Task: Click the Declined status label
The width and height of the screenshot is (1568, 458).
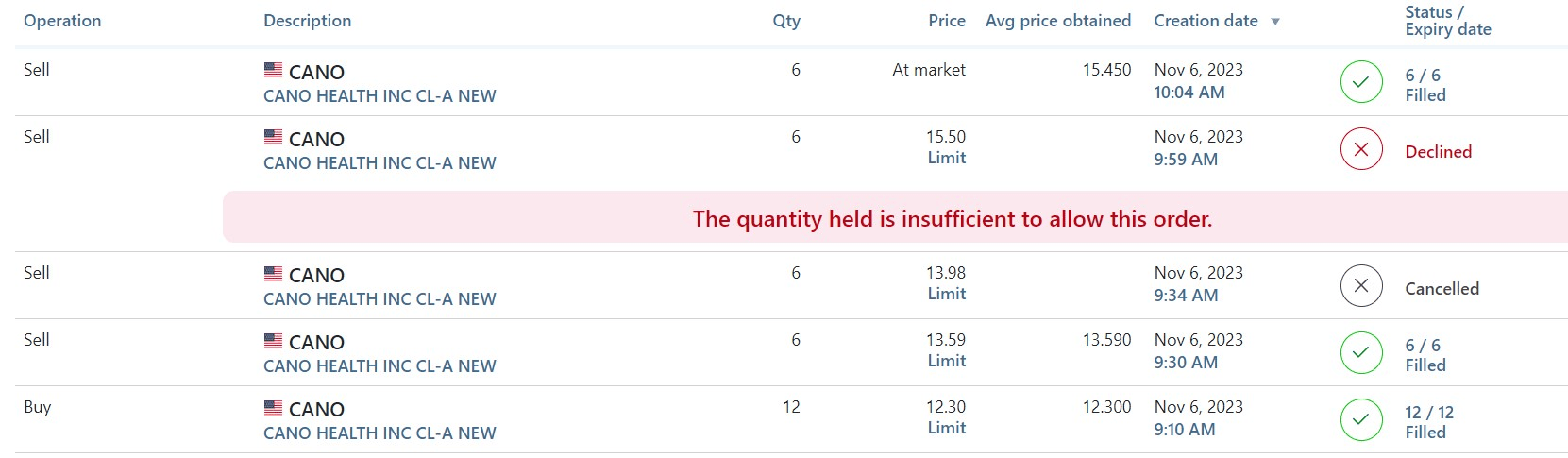Action: tap(1438, 152)
